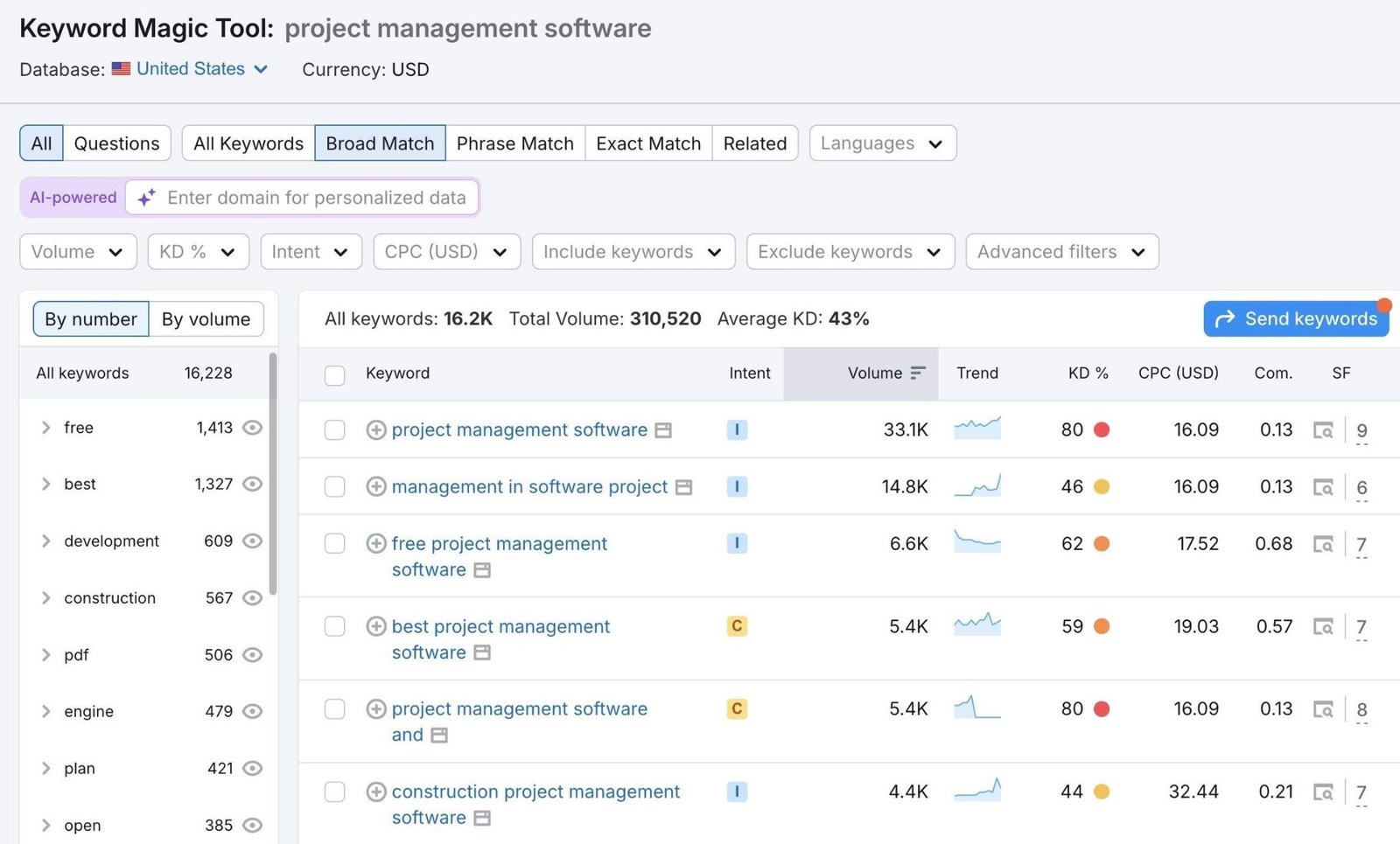Screen dimensions: 1400x844
Task: Open the CPC (USD) filter dropdown
Action: coord(447,252)
